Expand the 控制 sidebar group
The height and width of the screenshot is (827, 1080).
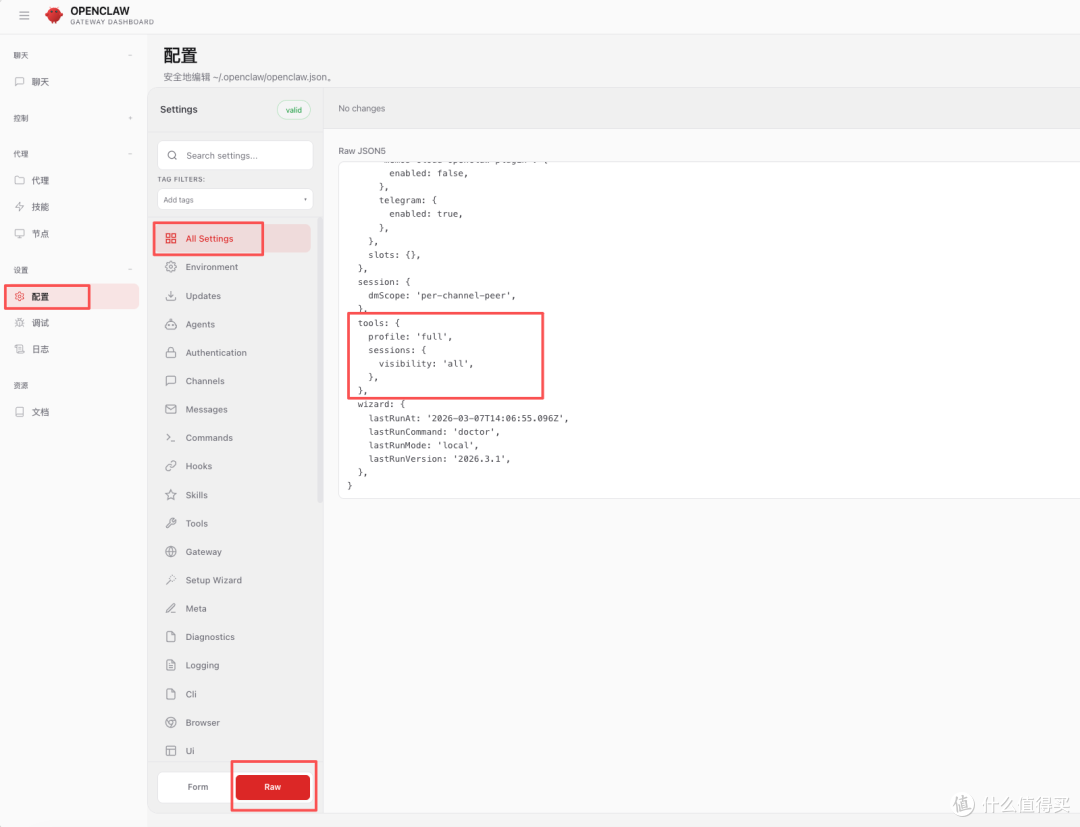(x=72, y=118)
